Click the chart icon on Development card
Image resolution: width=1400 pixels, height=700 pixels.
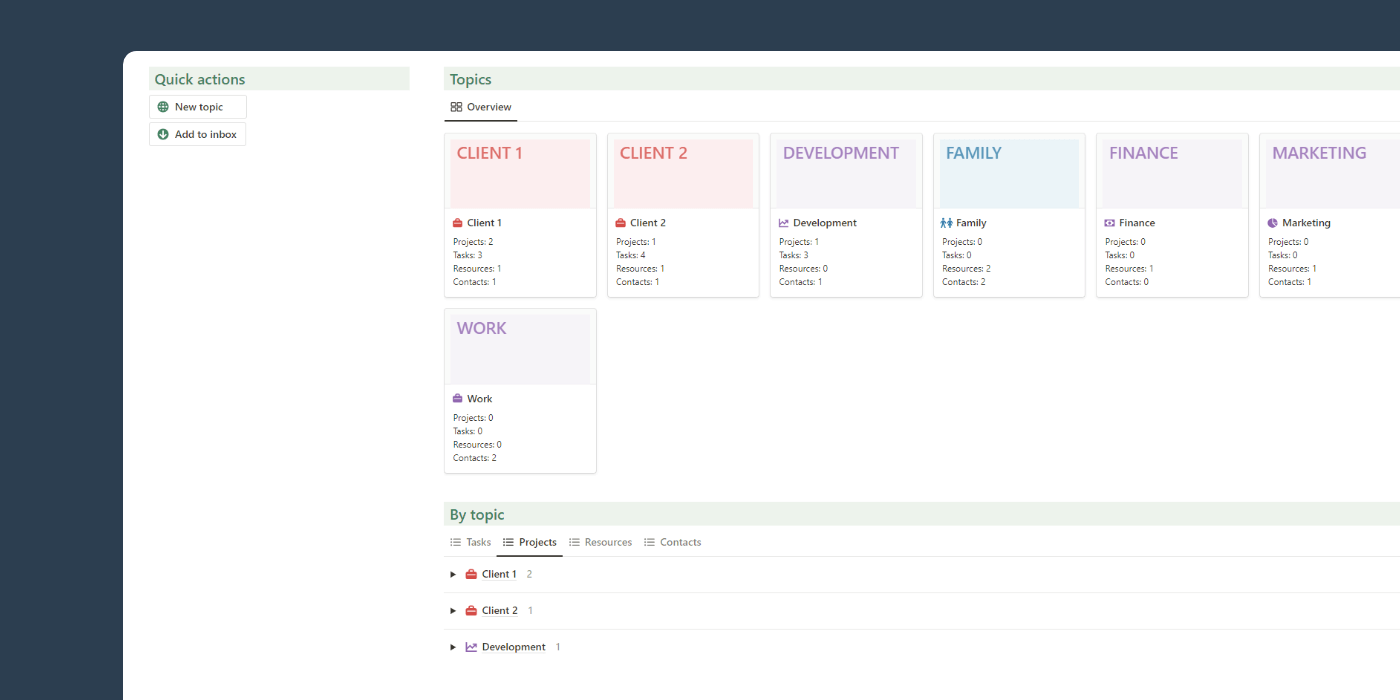(x=784, y=223)
